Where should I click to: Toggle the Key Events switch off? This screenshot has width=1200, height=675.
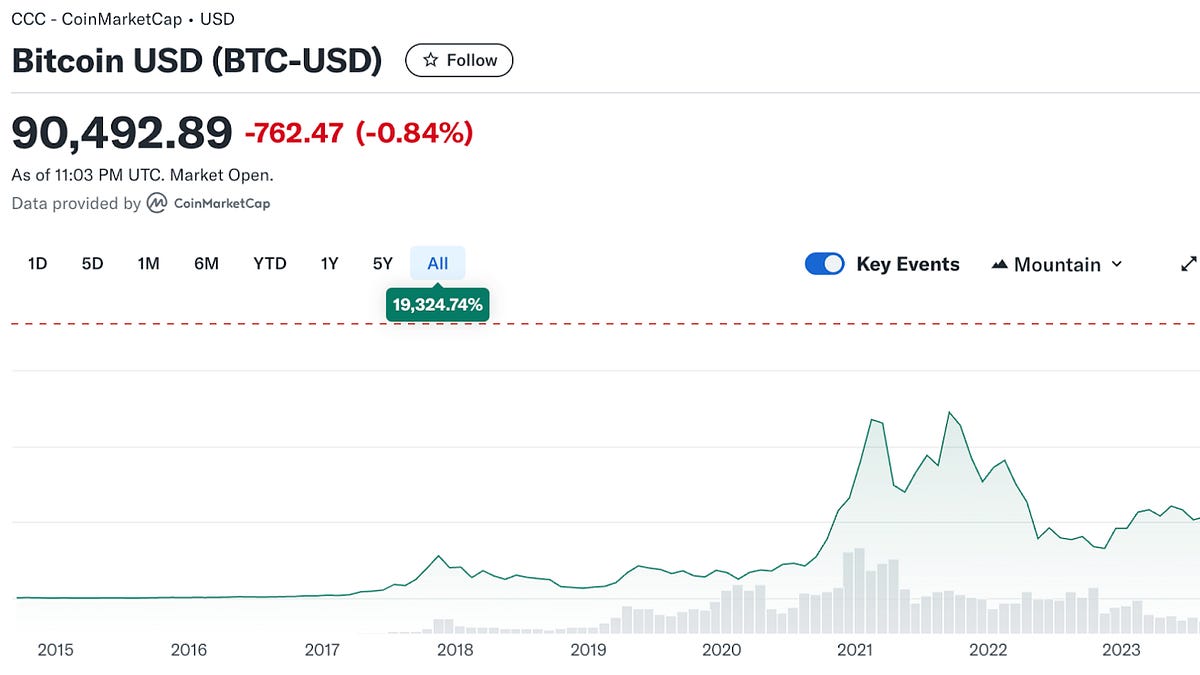coord(824,263)
